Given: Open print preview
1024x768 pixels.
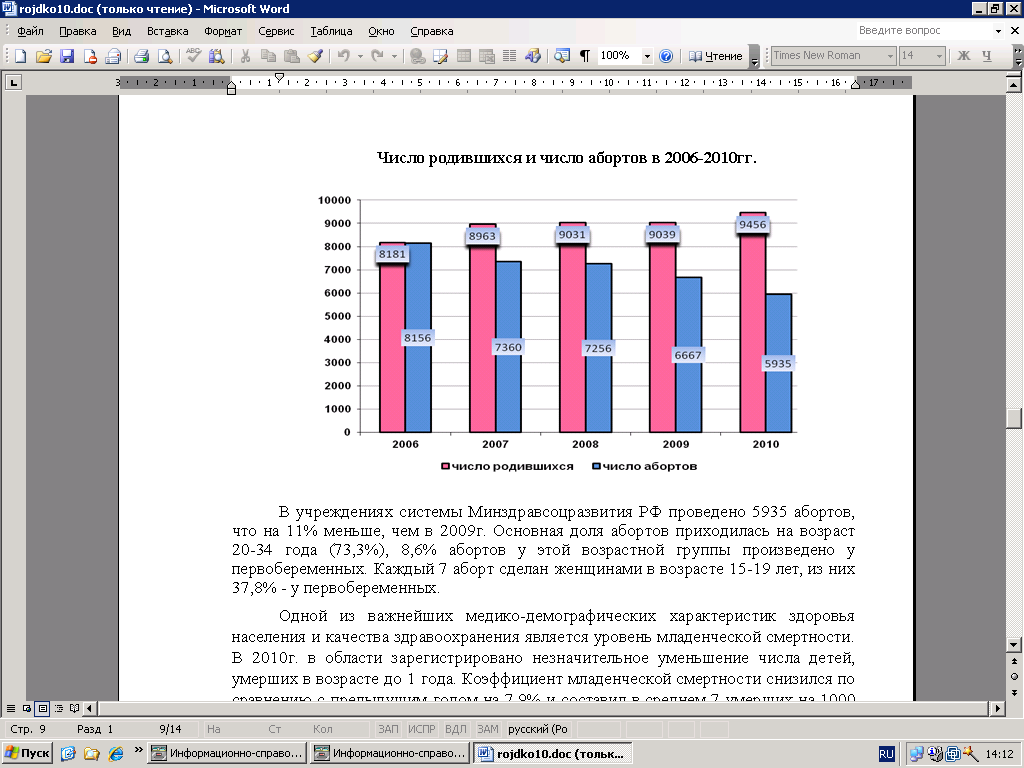Looking at the screenshot, I should (165, 56).
